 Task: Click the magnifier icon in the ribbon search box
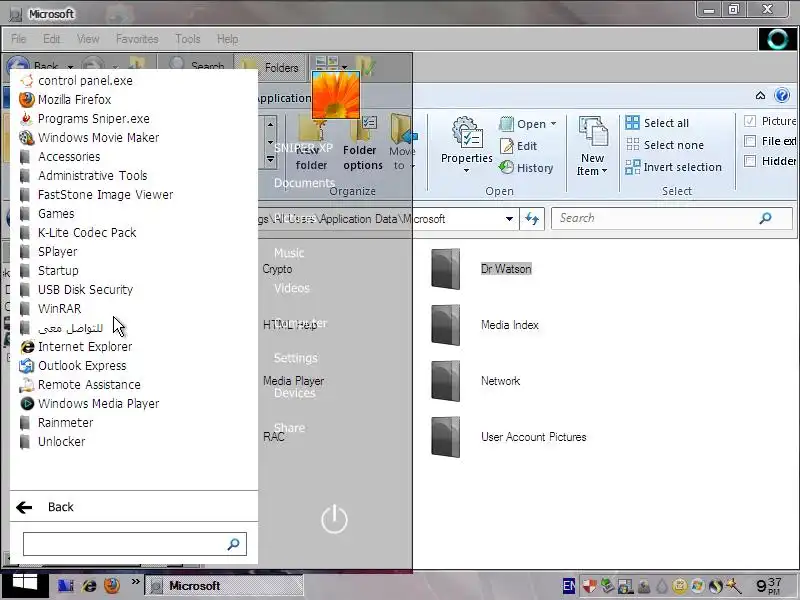pos(765,218)
